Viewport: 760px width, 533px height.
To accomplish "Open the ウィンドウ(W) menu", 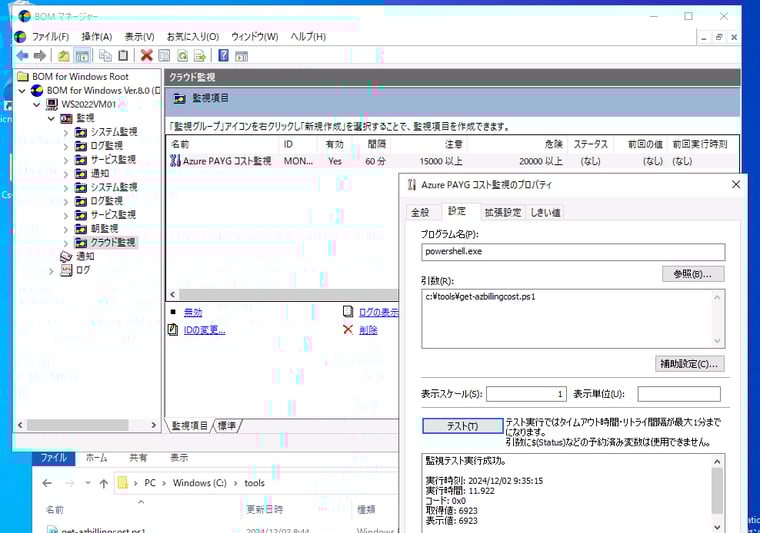I will [254, 37].
